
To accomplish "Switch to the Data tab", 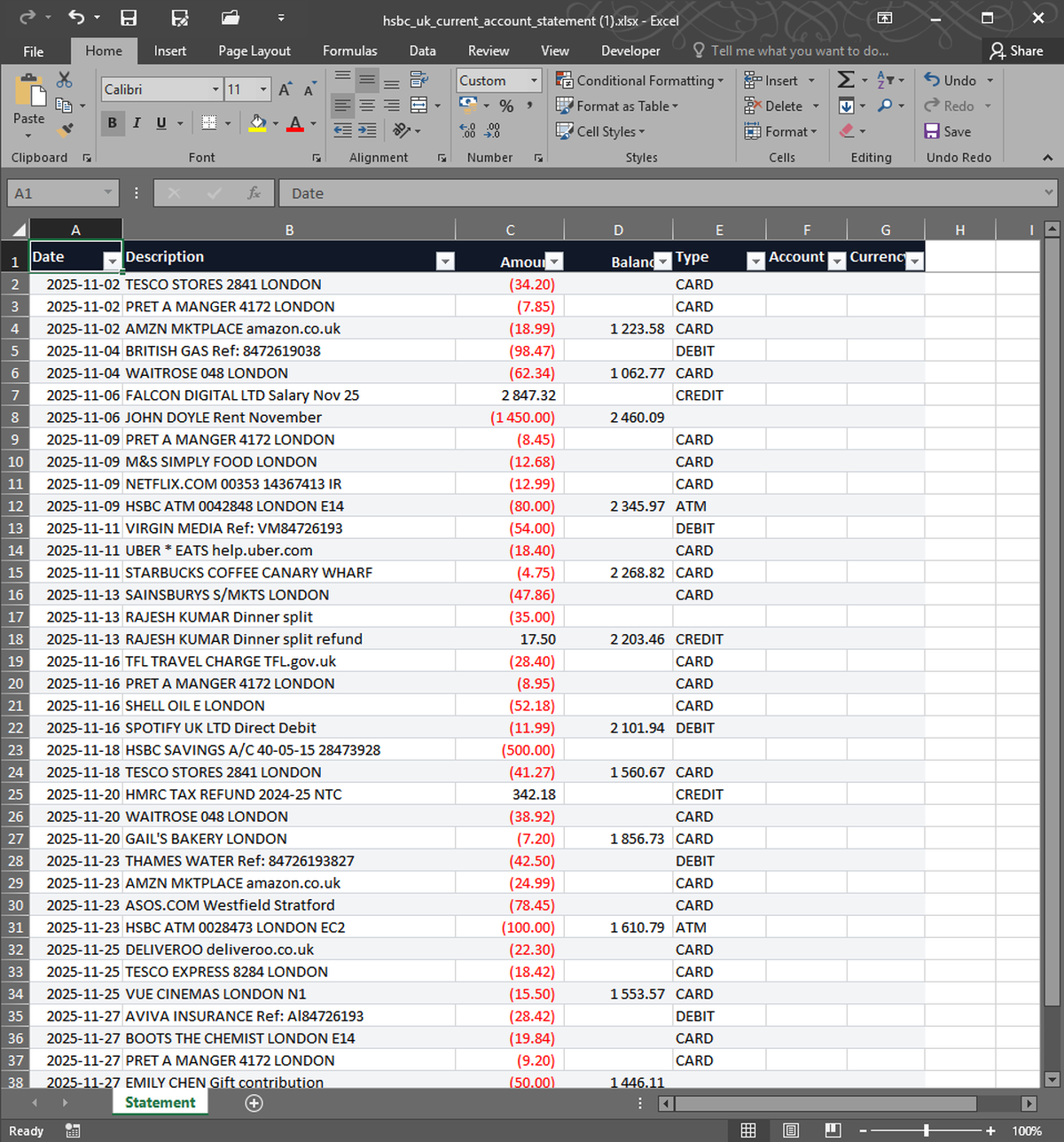I will [x=422, y=51].
